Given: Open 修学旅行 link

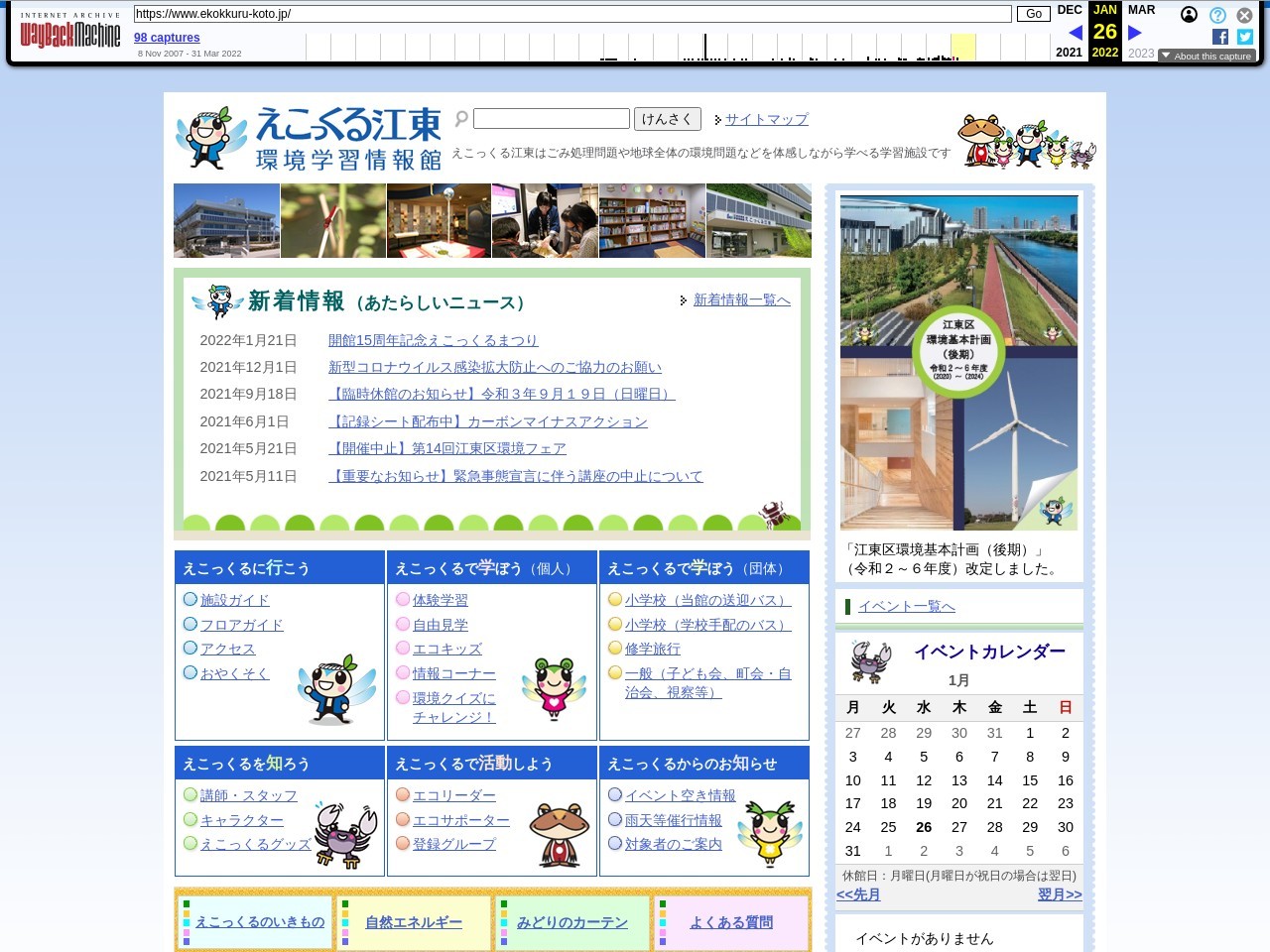Looking at the screenshot, I should click(x=653, y=649).
